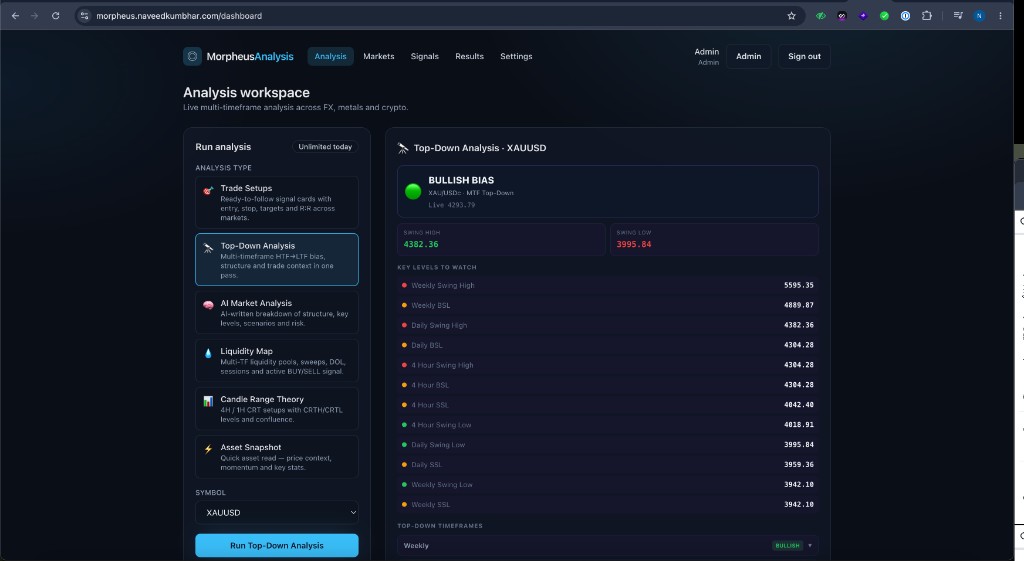Click the 4 Hour BSL row
Screen dimensions: 1024x561
coord(607,385)
